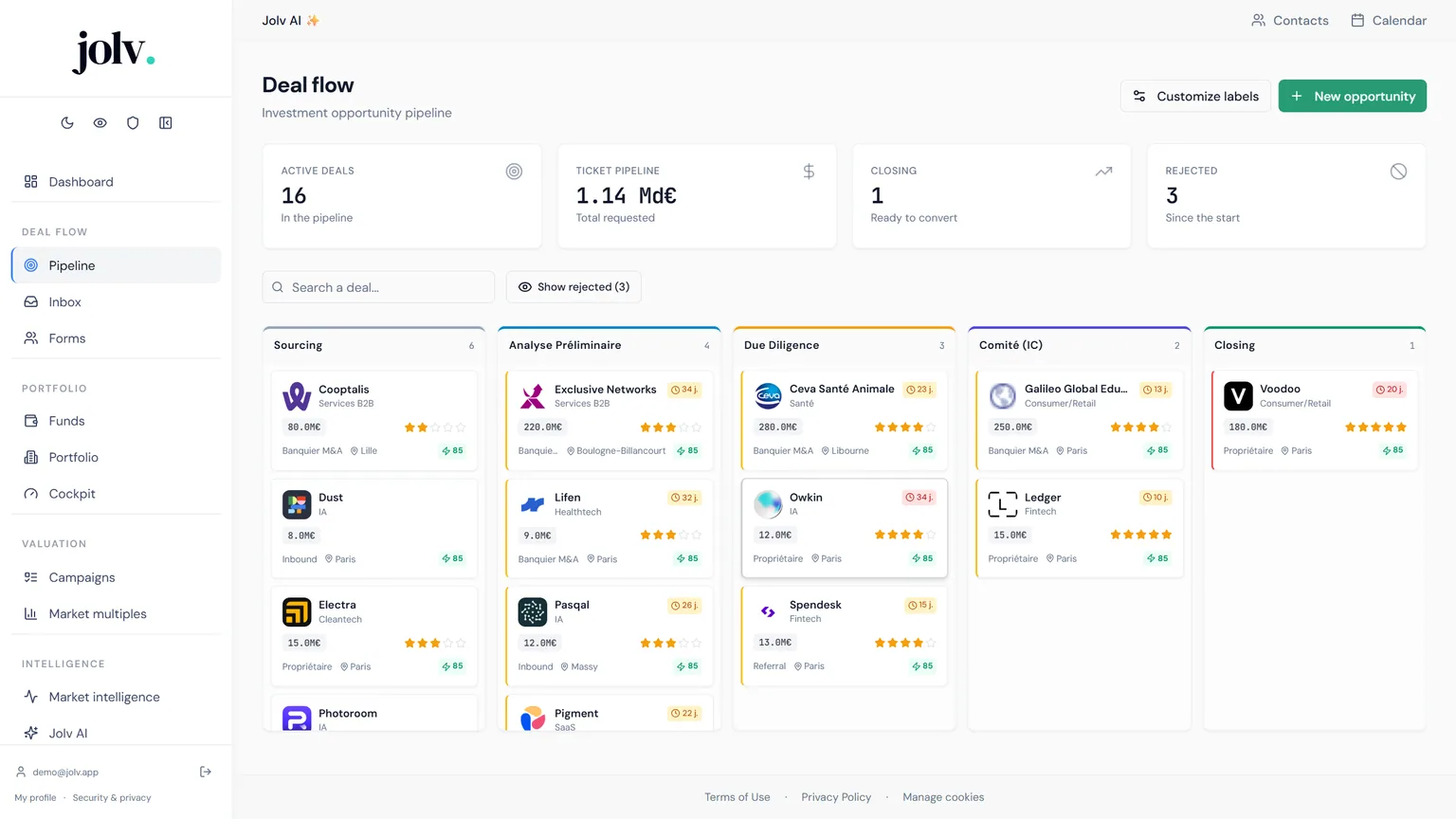Open Market multiples
The image size is (1456, 819).
pos(116,614)
